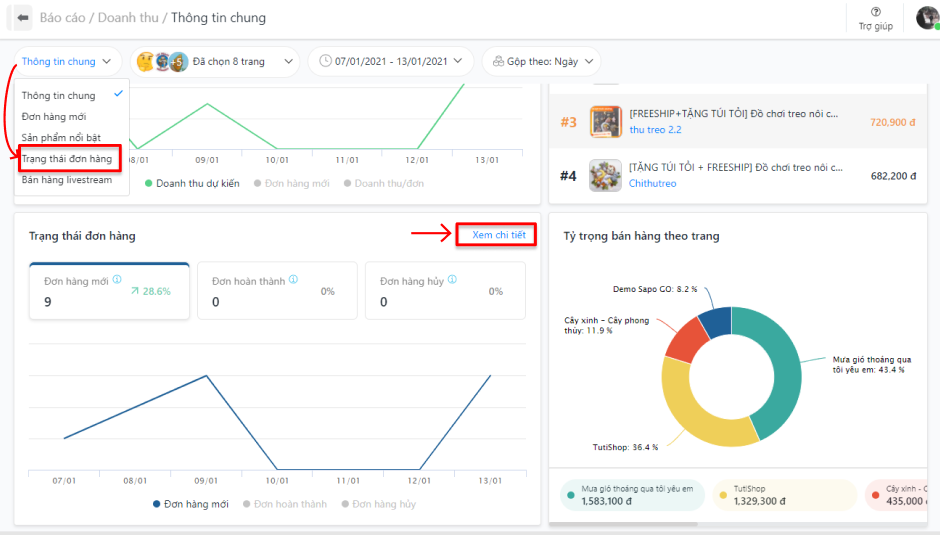Open the thu treo 2.2 page link
940x535 pixels.
coord(655,130)
